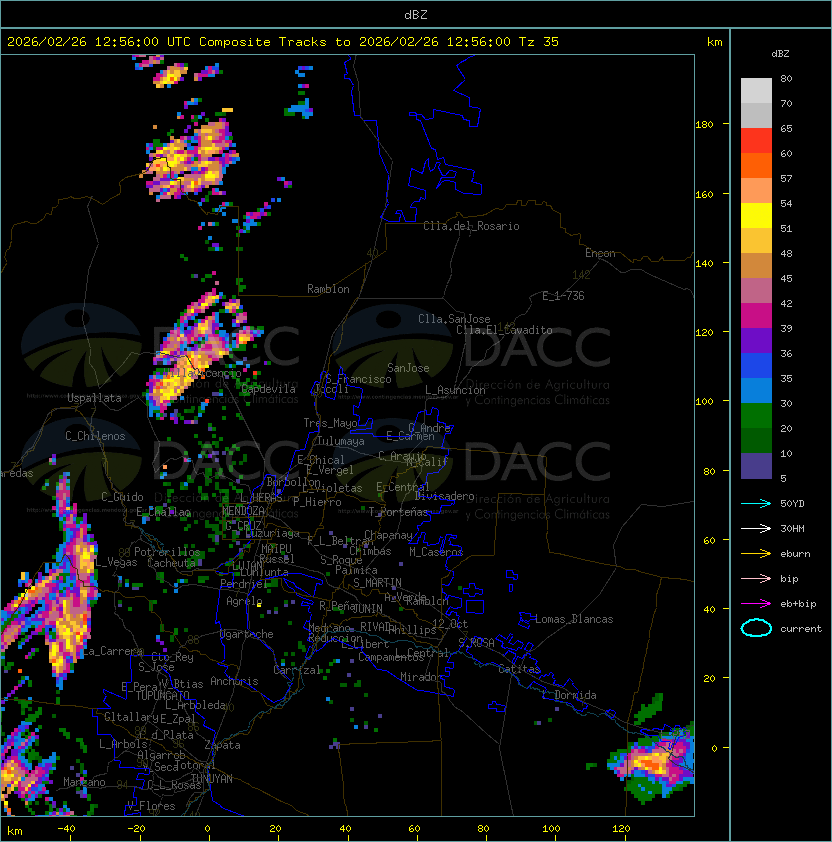
Task: Click the 'Tulumaya' map label
Action: tap(341, 441)
